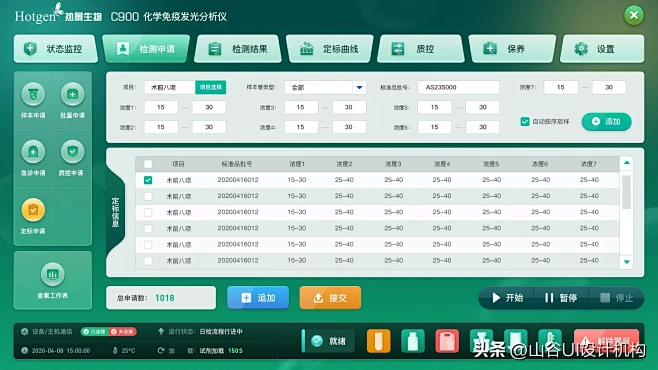
Task: Open the 检测结果 tab
Action: 238,49
